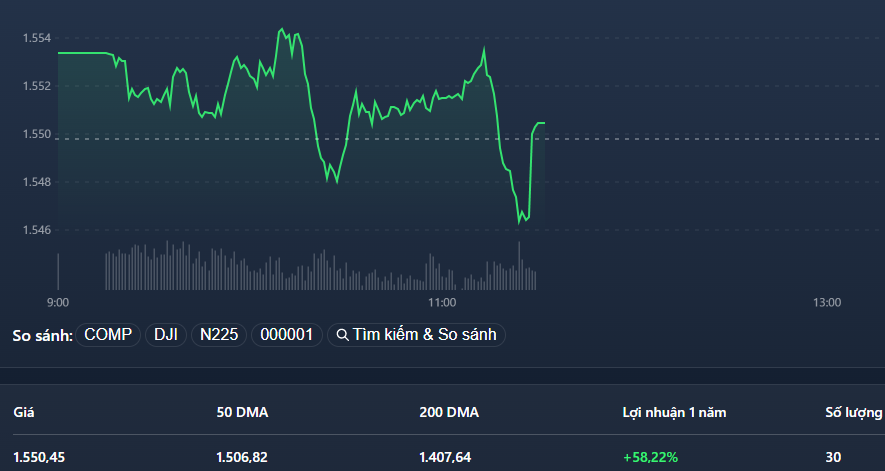Click the magnifier icon beside Tìm kiếm
Screen dimensions: 885x471
tap(342, 335)
